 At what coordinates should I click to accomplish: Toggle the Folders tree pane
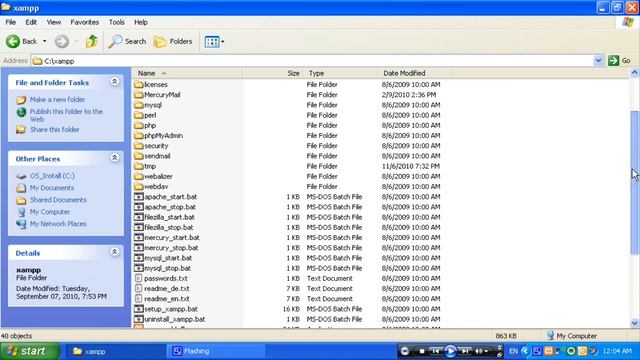tap(173, 41)
